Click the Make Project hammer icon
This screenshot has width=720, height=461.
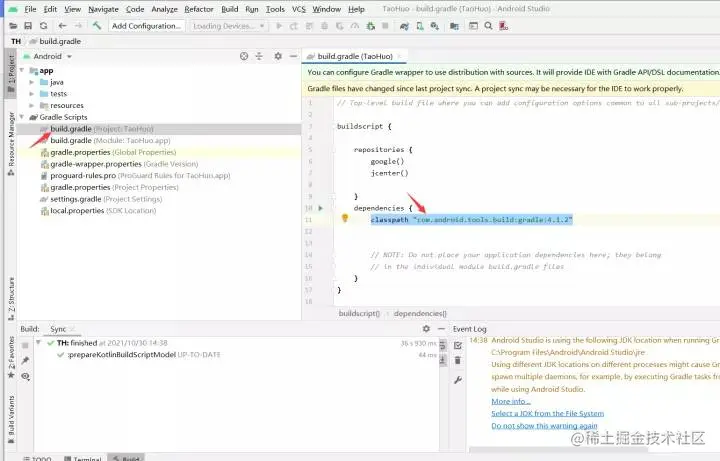[96, 26]
